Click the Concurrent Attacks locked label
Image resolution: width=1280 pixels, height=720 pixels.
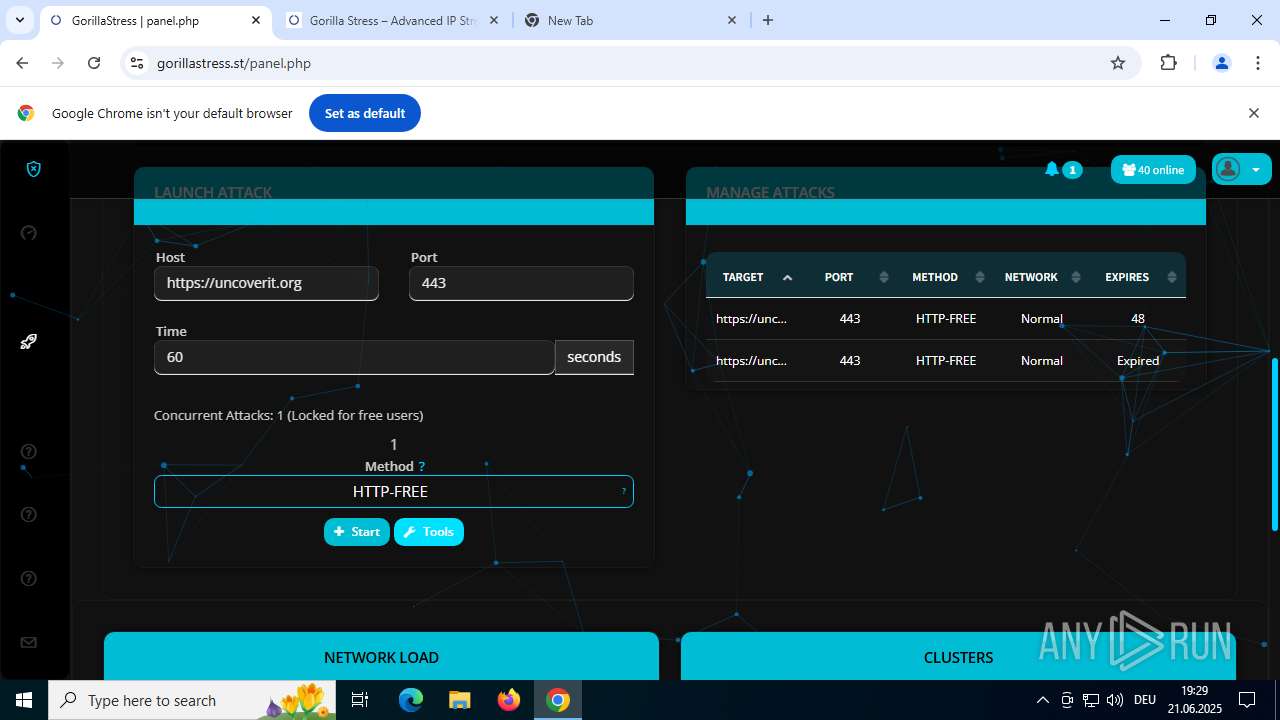click(x=288, y=415)
